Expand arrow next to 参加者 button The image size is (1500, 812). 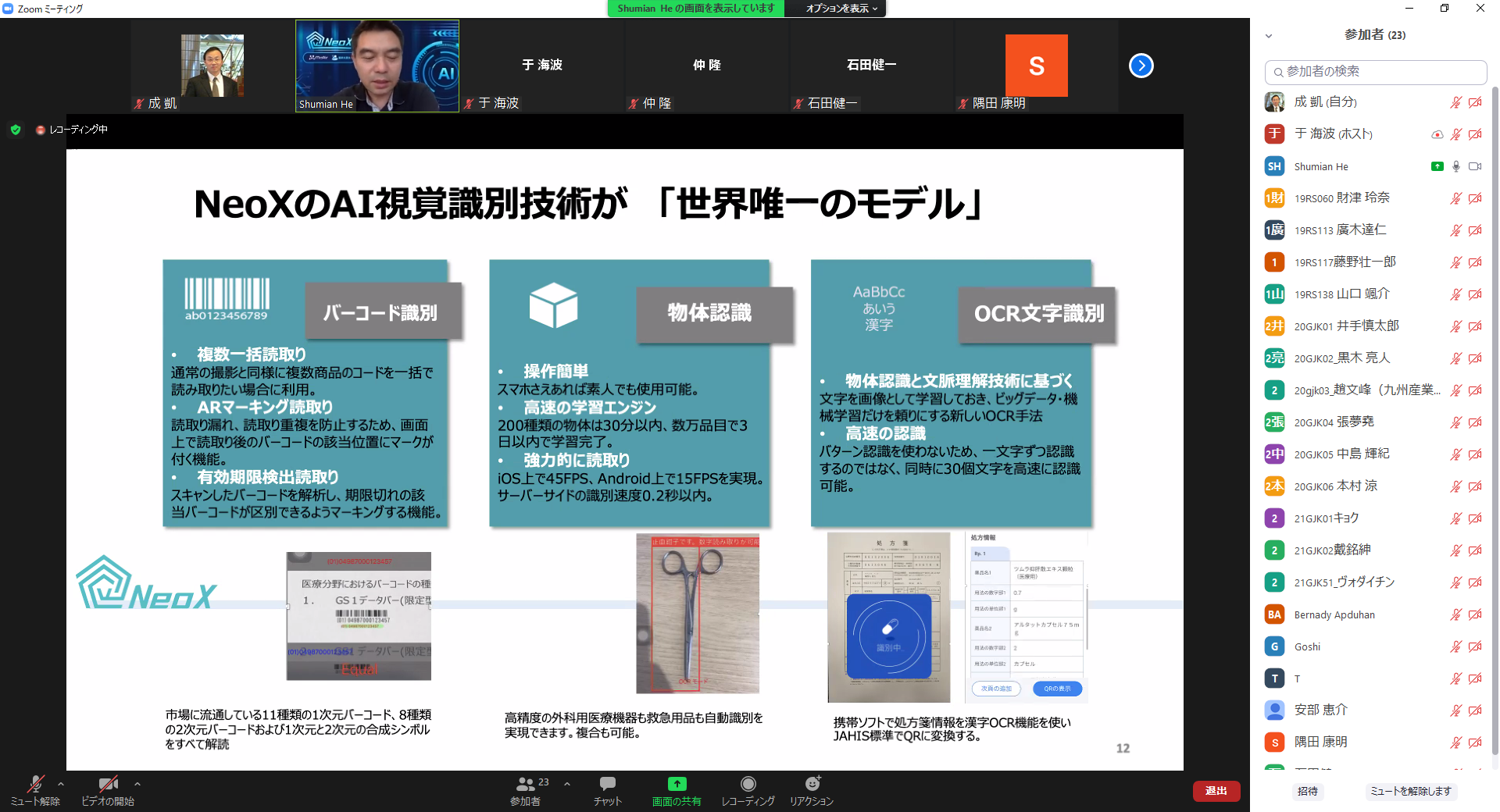coord(567,784)
